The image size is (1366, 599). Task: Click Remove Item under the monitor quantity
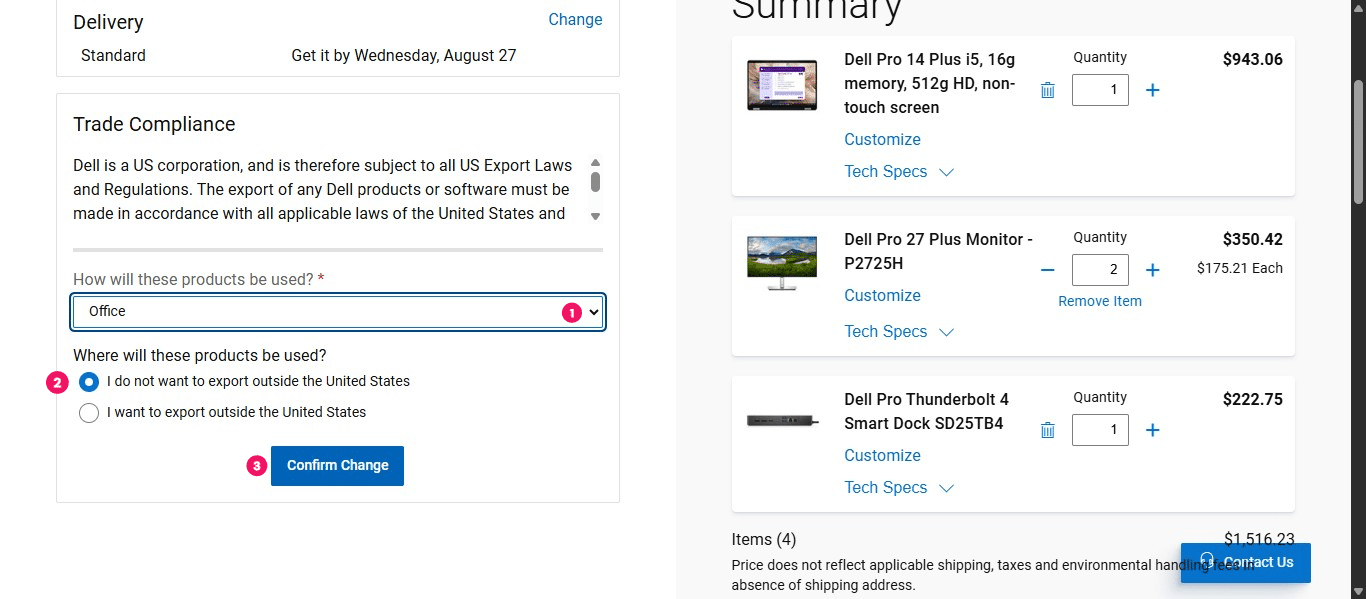(x=1100, y=301)
